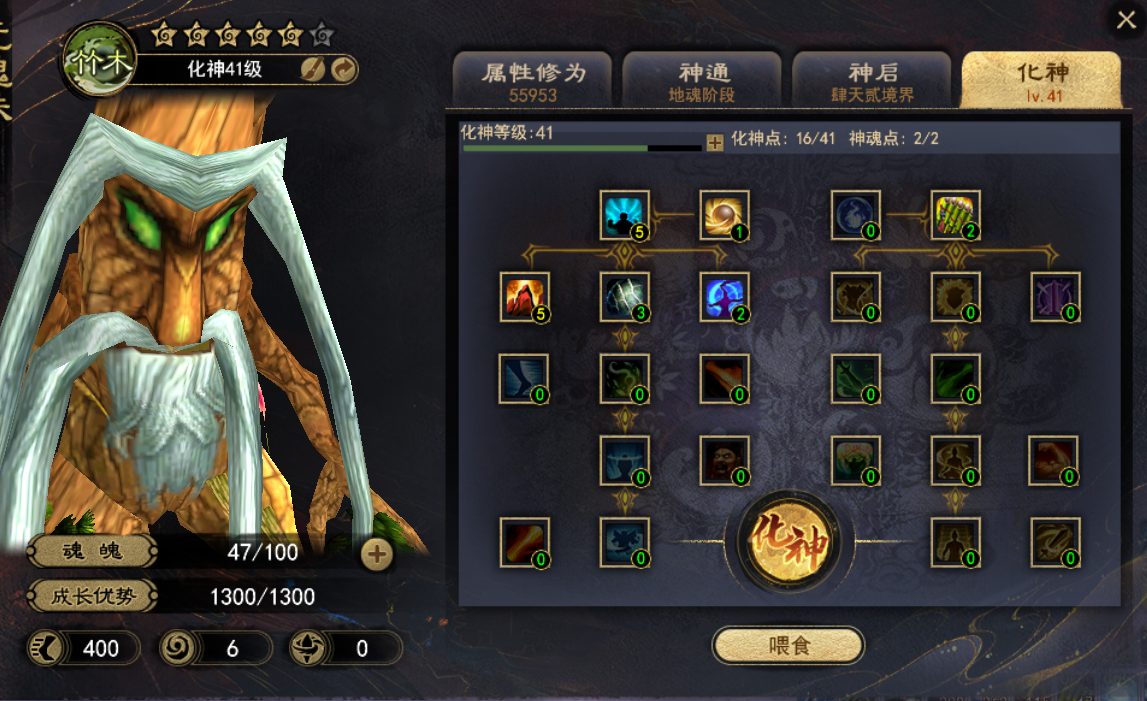Screen dimensions: 1147x701
Task: Click the round 化神 medallion button
Action: pyautogui.click(x=790, y=542)
